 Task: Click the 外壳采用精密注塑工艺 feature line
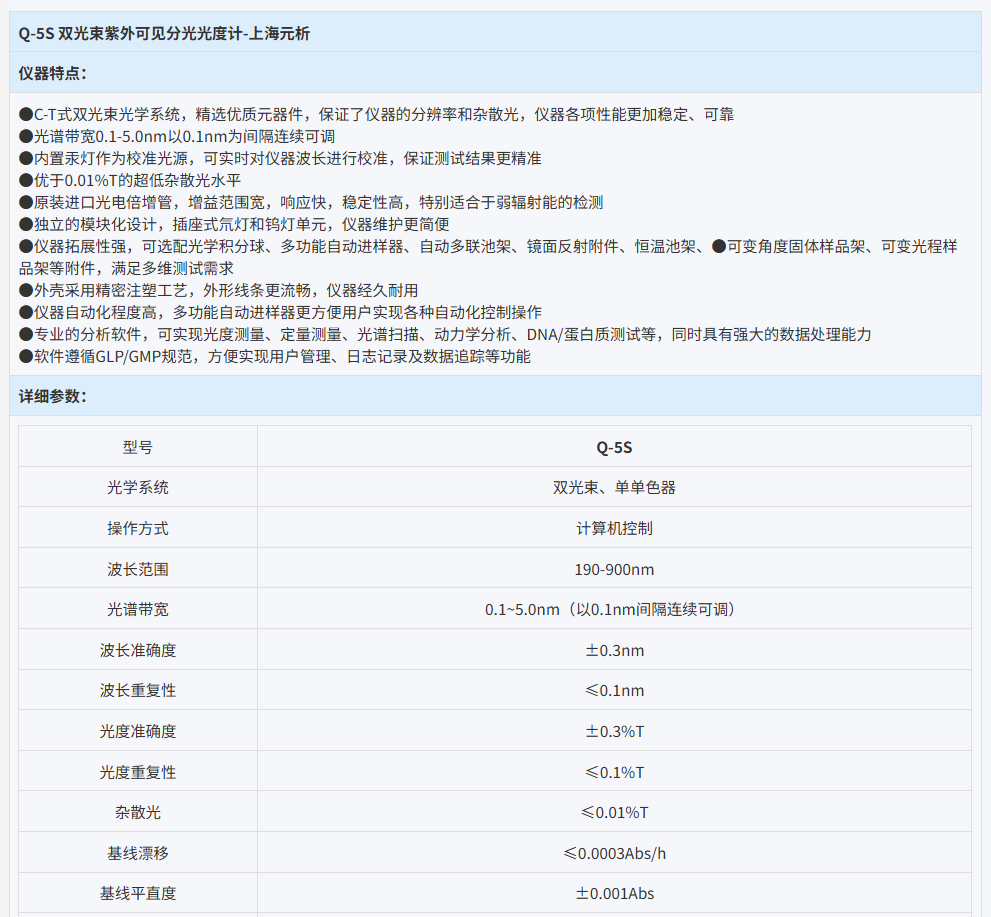(218, 290)
